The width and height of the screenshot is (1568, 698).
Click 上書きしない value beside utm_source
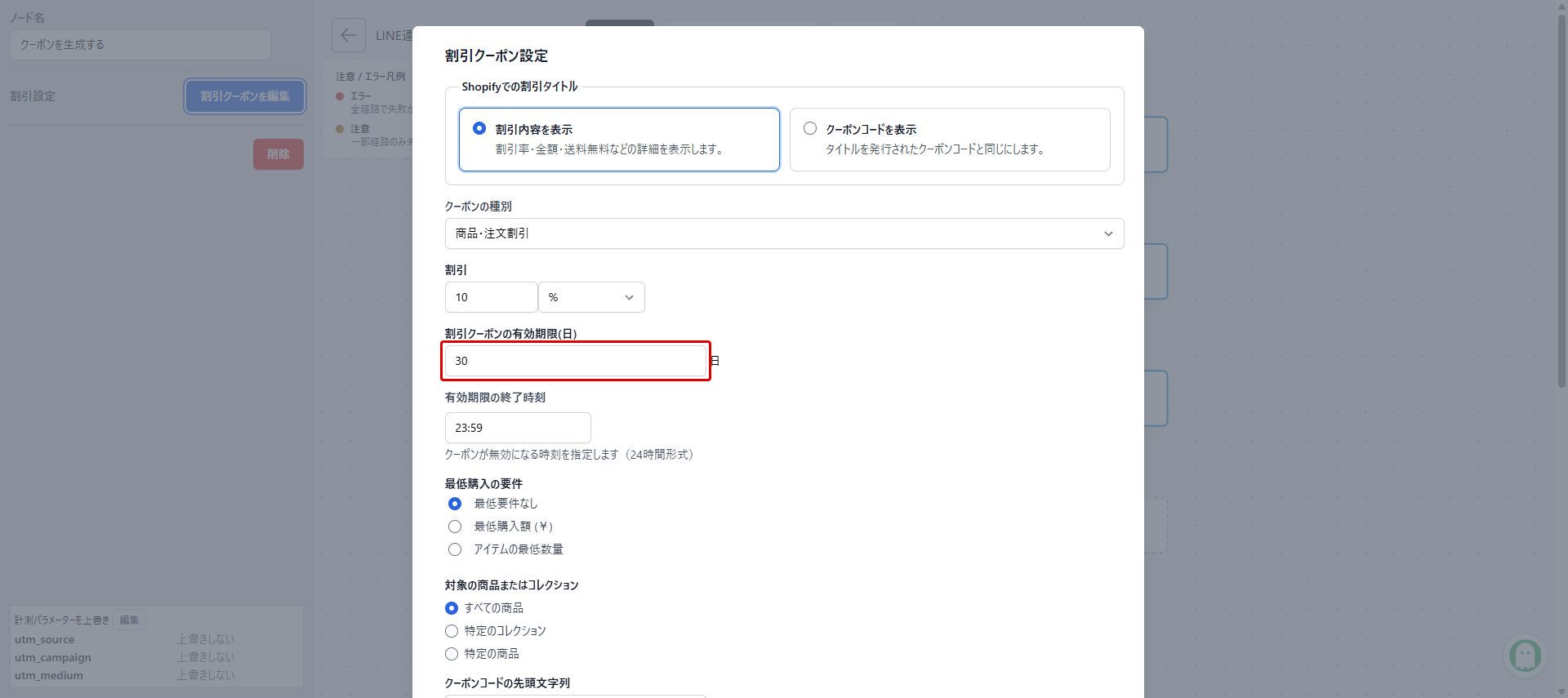pyautogui.click(x=206, y=639)
